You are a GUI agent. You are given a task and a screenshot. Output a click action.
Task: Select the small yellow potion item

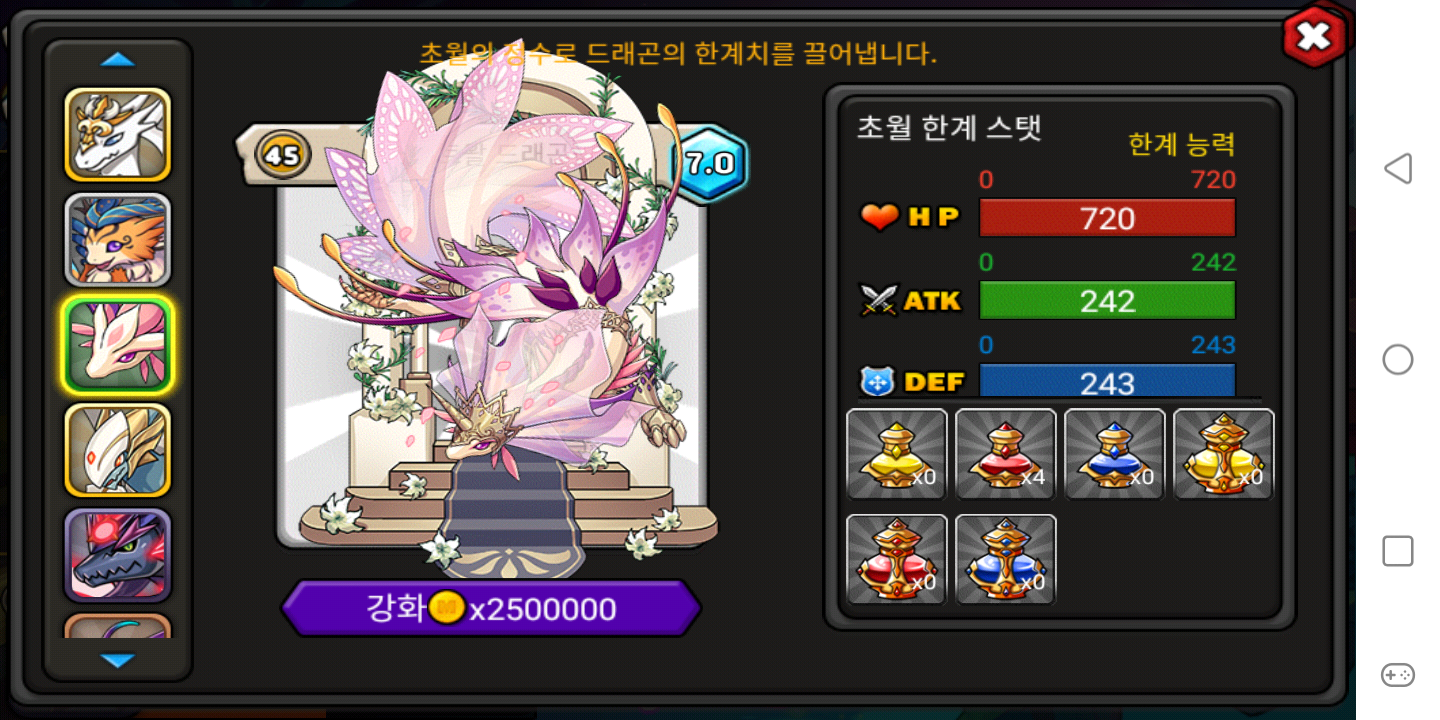[x=896, y=454]
